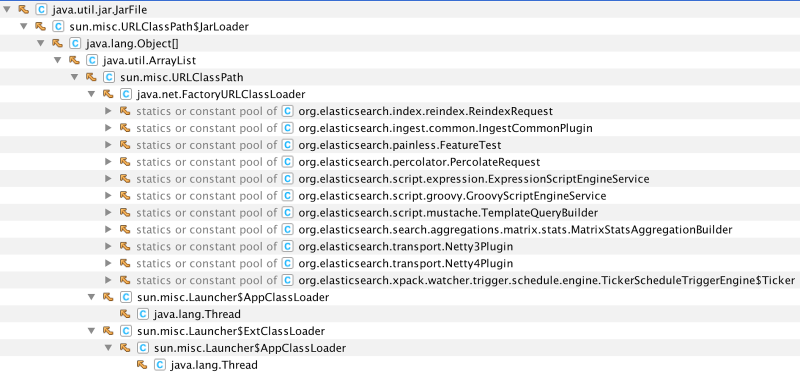Collapse the AppClassLoader node under ExtClassLoader

[x=108, y=347]
